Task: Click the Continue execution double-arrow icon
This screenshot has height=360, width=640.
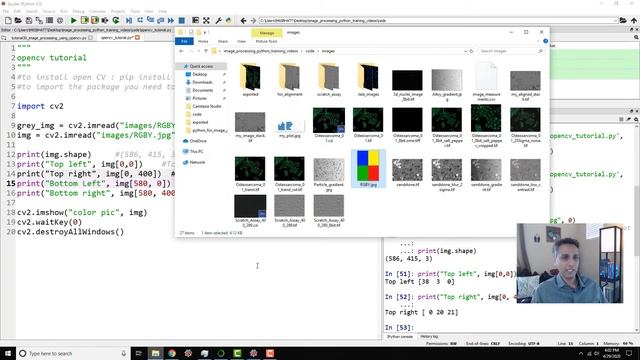Action: pyautogui.click(x=171, y=20)
